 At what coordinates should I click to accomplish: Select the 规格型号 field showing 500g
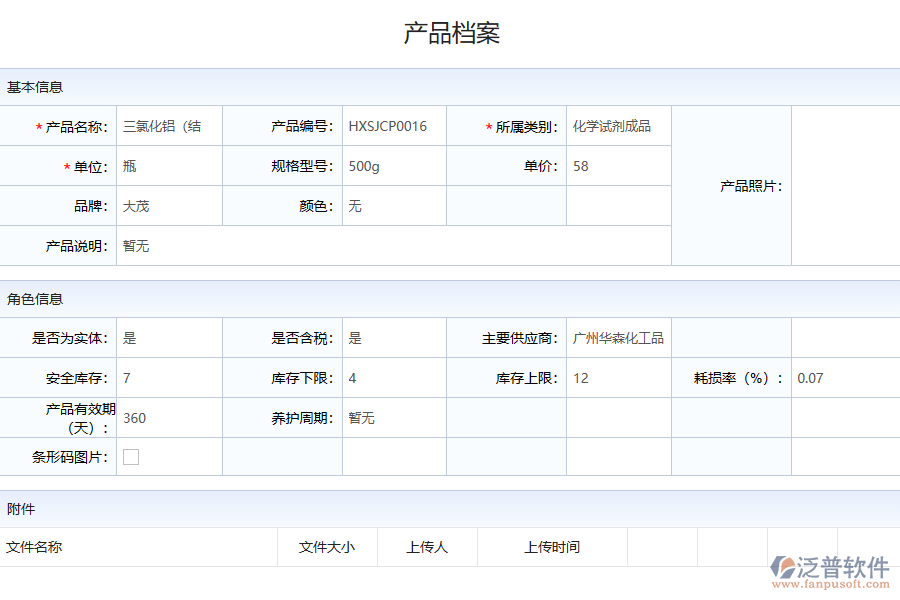click(393, 166)
